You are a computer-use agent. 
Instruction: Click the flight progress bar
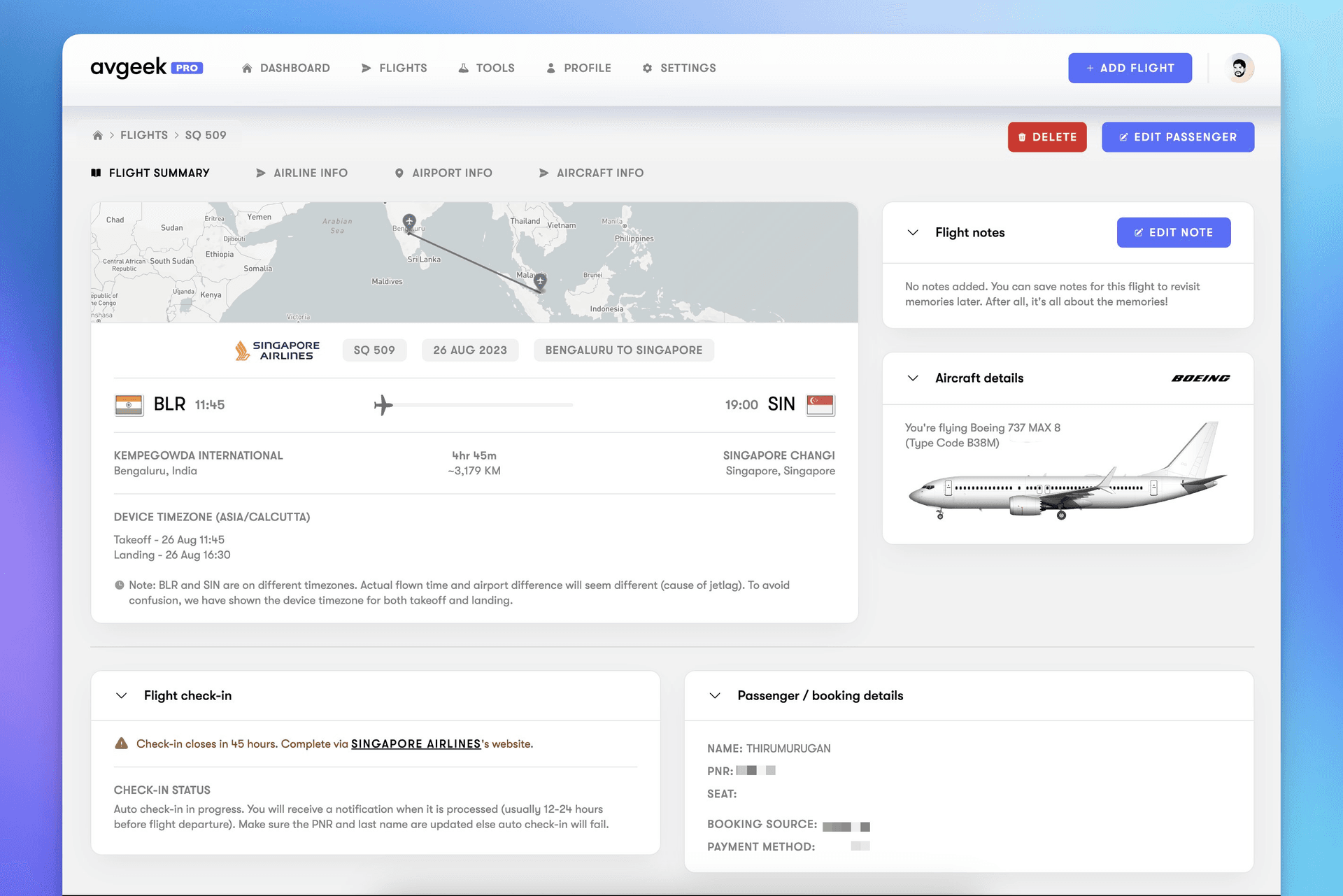(483, 405)
